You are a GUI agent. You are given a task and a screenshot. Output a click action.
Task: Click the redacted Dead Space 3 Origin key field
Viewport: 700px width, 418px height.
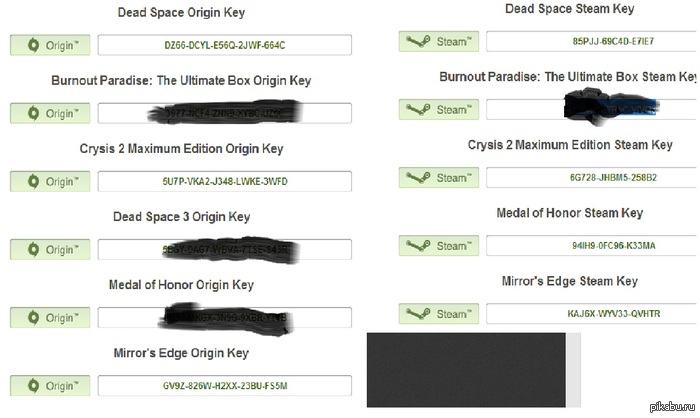pyautogui.click(x=224, y=250)
